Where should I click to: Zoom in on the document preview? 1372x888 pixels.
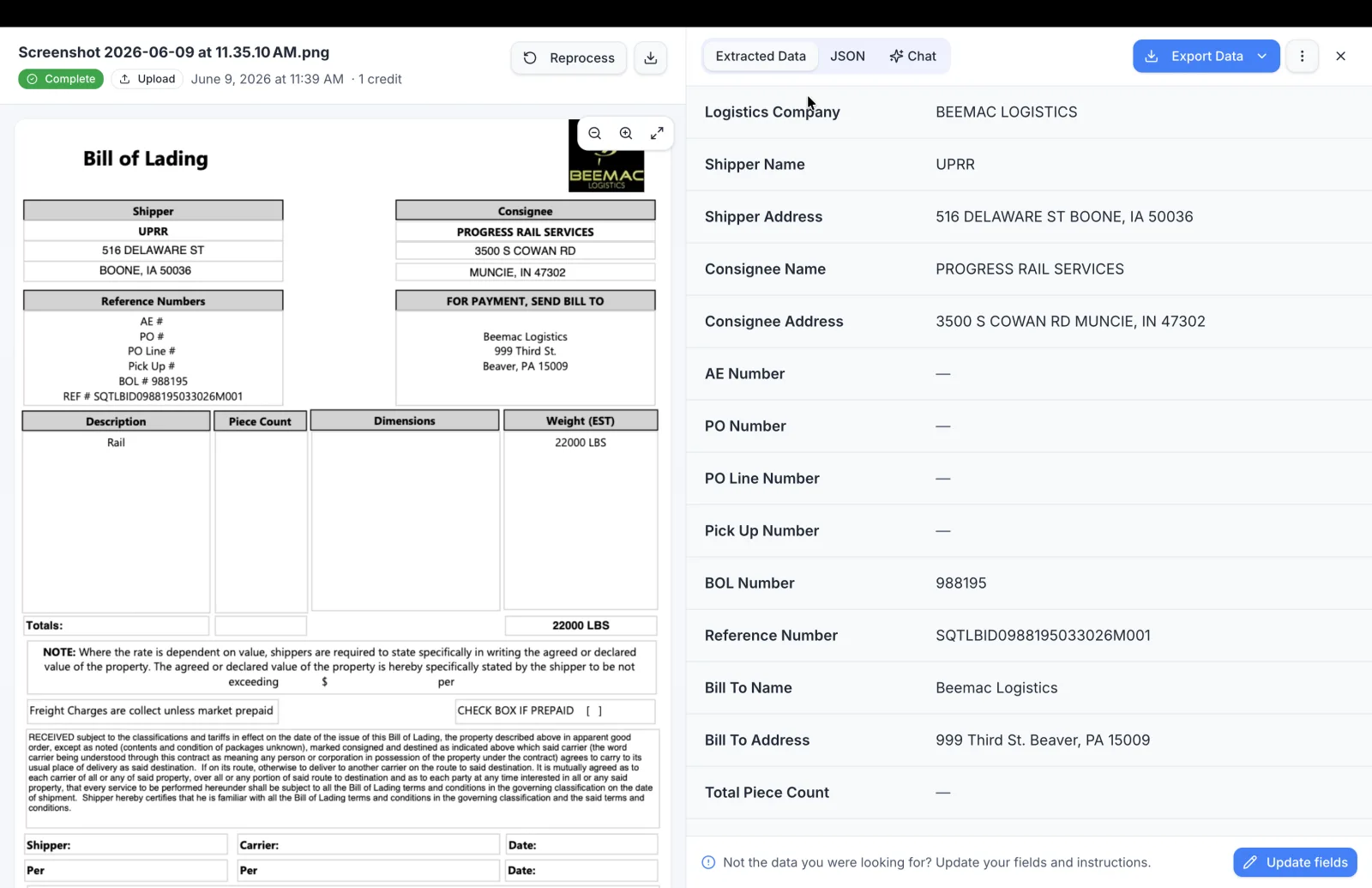626,133
